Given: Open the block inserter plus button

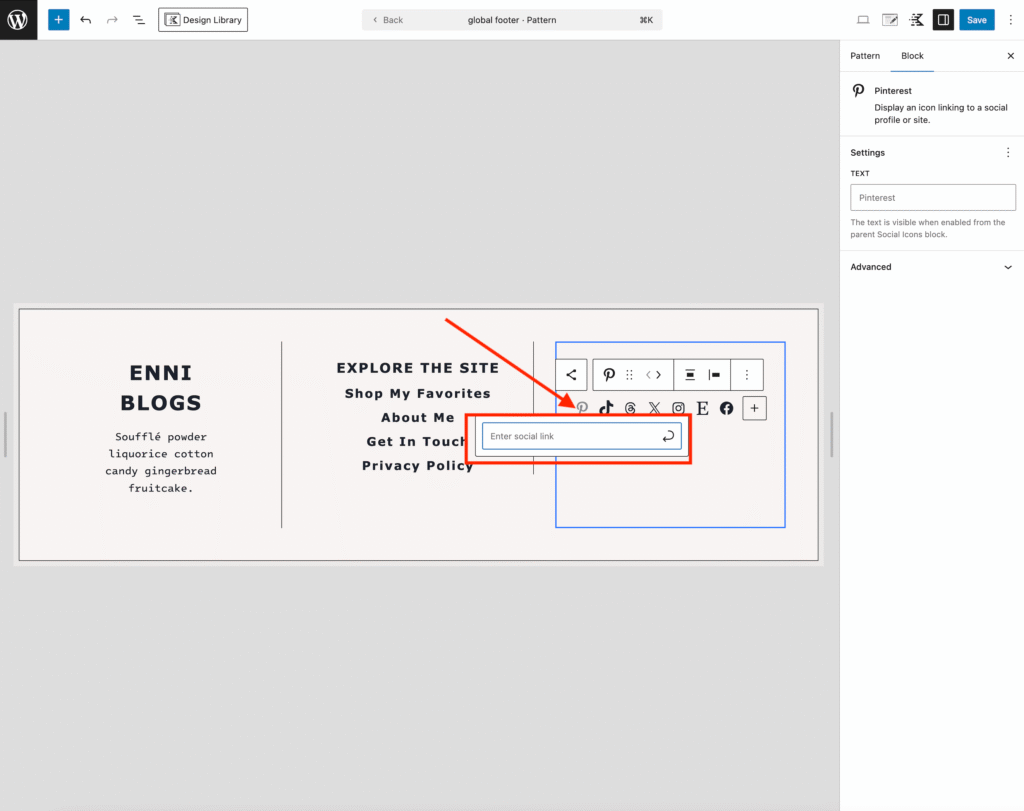Looking at the screenshot, I should pyautogui.click(x=59, y=20).
